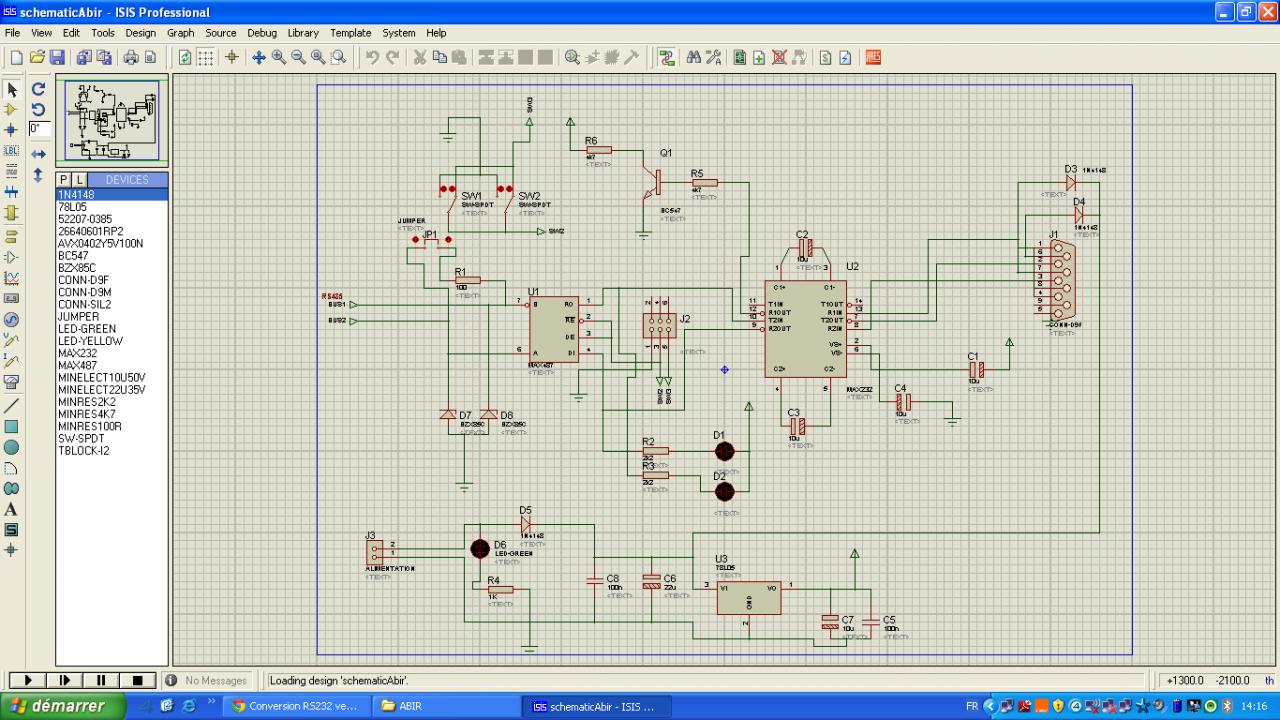1280x720 pixels.
Task: Open the ARES netlist transfer icon
Action: pos(873,58)
